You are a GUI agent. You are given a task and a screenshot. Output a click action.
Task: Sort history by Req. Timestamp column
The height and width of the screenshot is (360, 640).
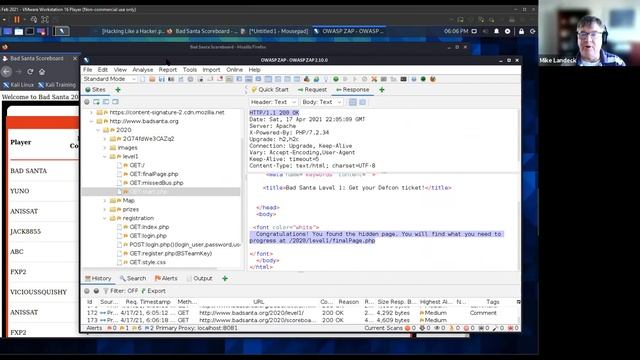coord(148,302)
